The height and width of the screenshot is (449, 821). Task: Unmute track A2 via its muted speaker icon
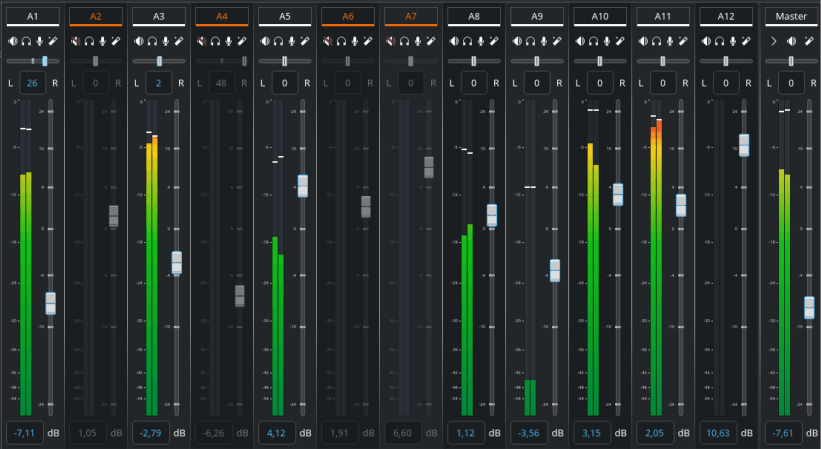click(x=75, y=41)
